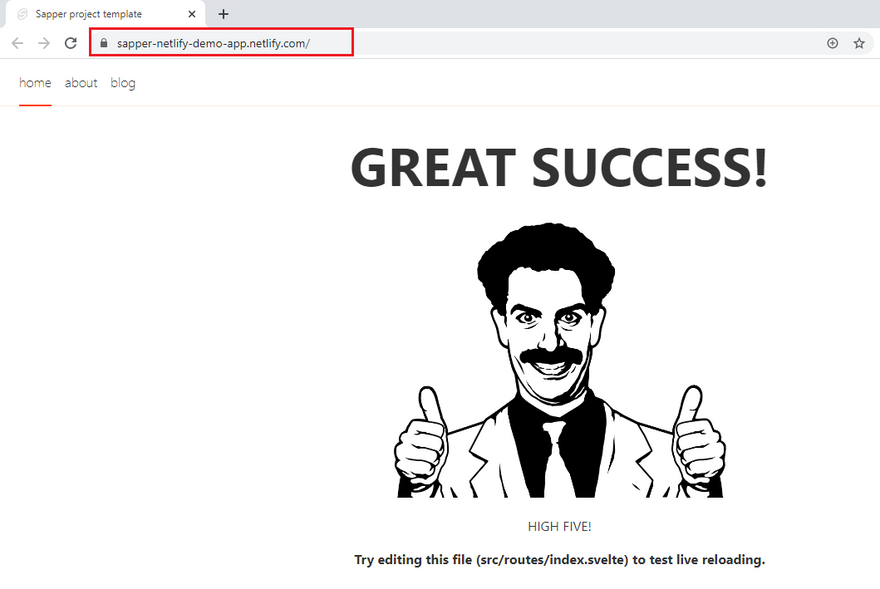Click the padlock site info icon
The image size is (880, 589).
click(x=102, y=43)
